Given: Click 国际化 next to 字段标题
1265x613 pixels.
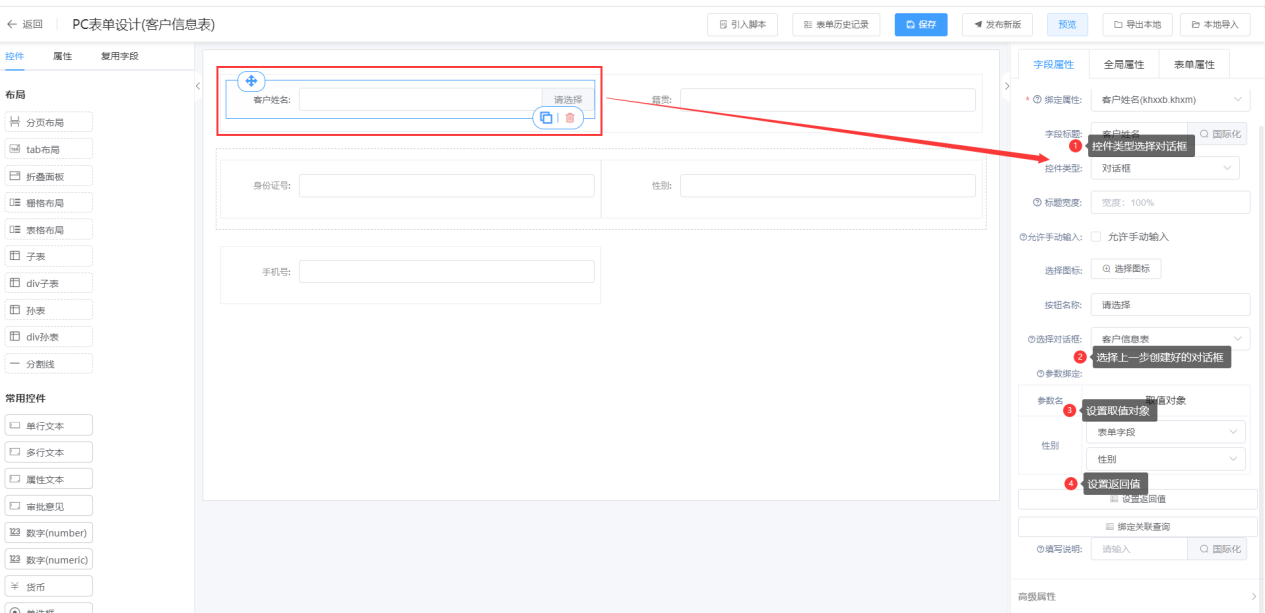Looking at the screenshot, I should pyautogui.click(x=1219, y=133).
